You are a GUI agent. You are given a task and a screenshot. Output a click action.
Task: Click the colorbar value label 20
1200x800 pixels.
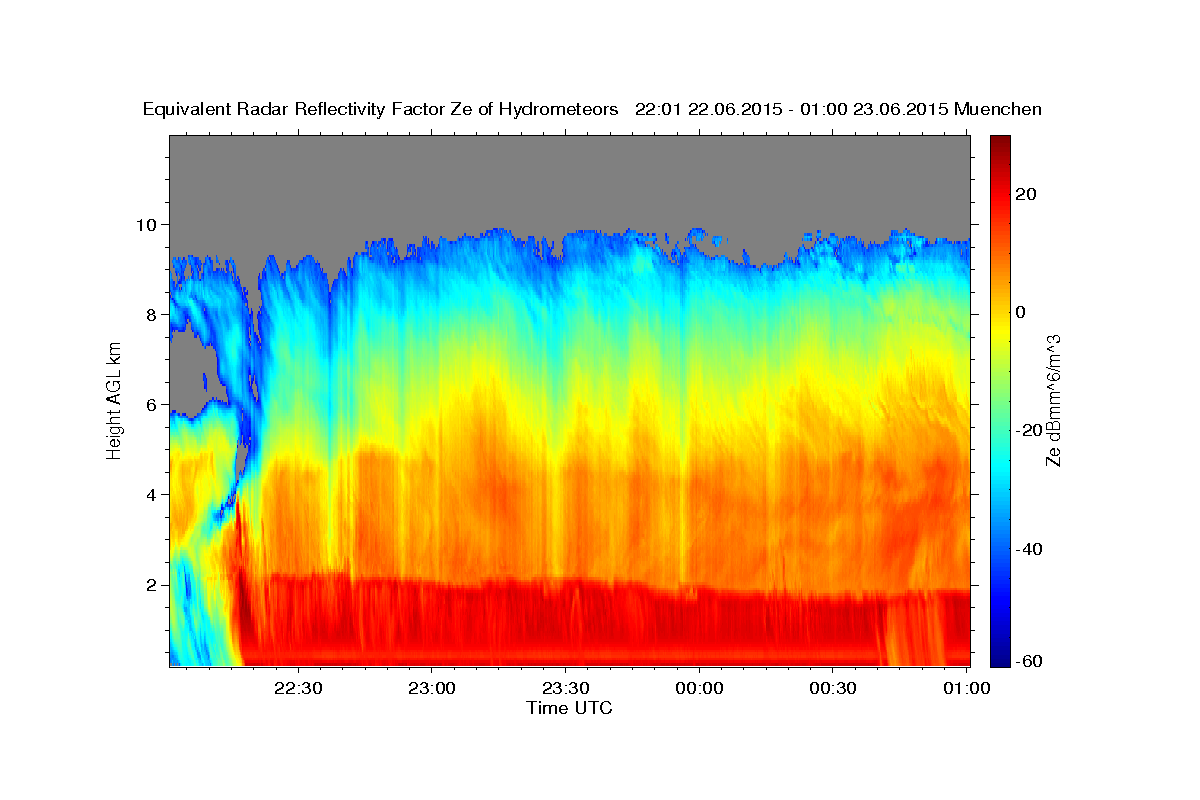1026,194
